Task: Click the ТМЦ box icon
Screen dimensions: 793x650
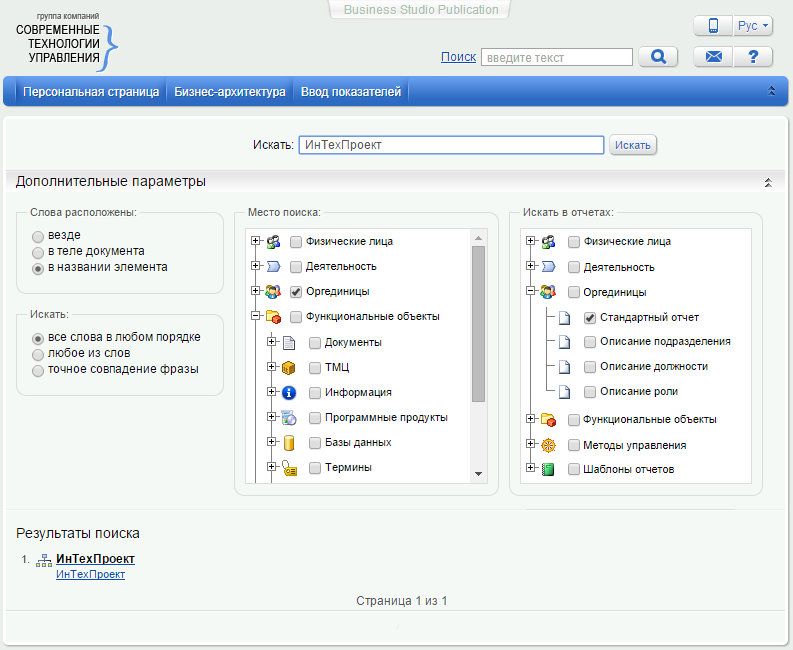Action: pyautogui.click(x=289, y=368)
